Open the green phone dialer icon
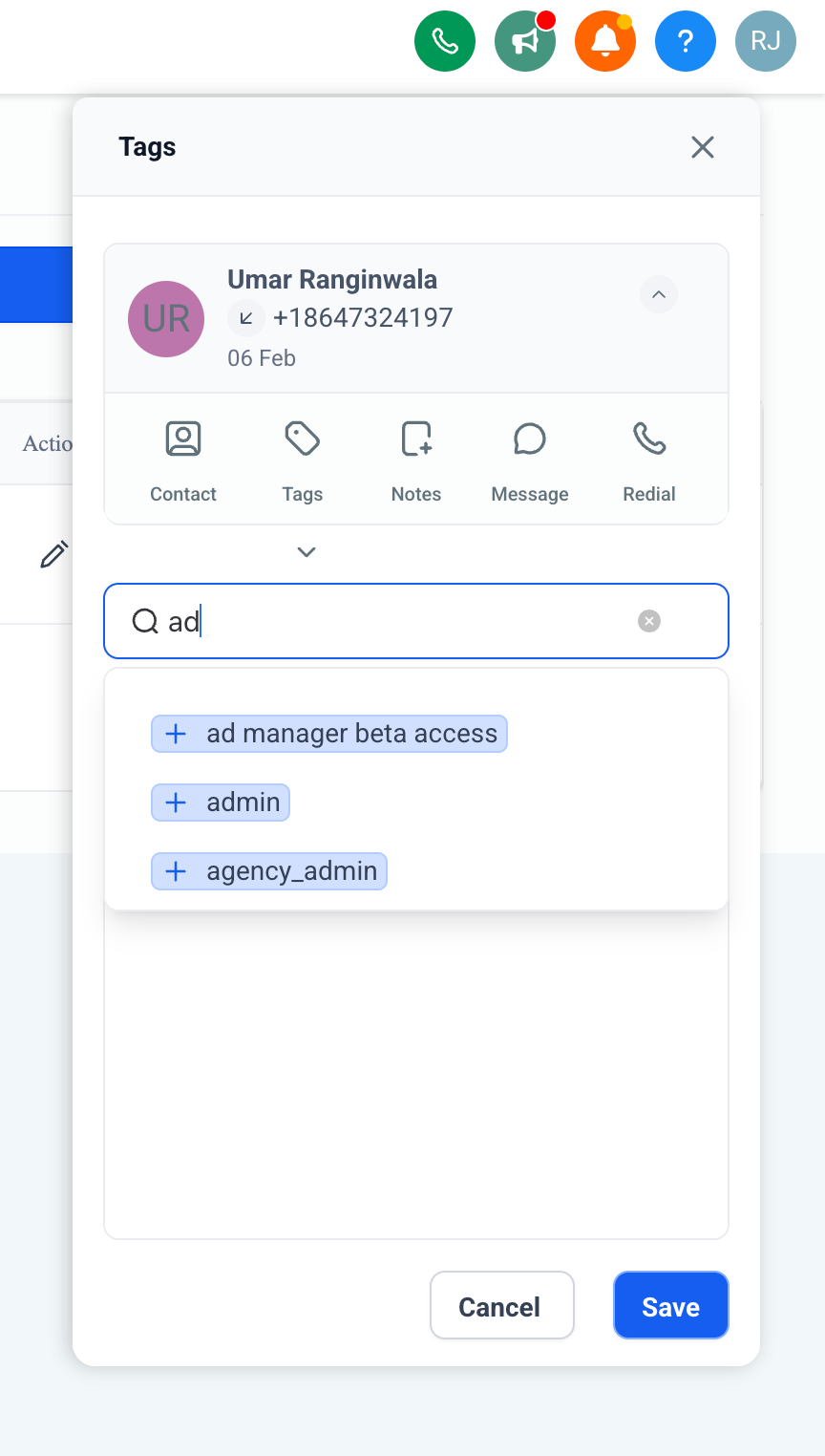This screenshot has width=825, height=1456. tap(445, 41)
